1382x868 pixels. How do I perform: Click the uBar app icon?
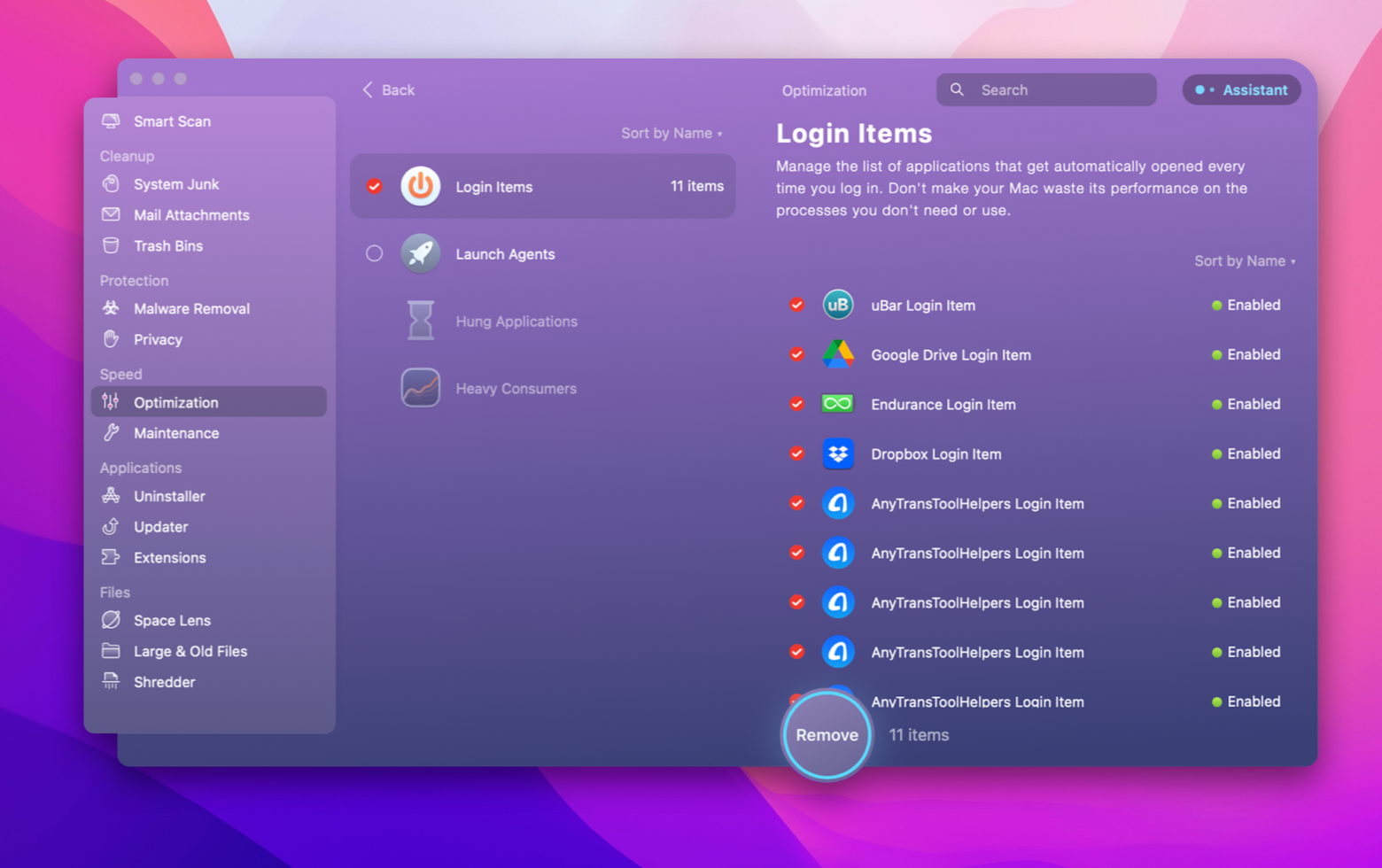click(x=837, y=305)
